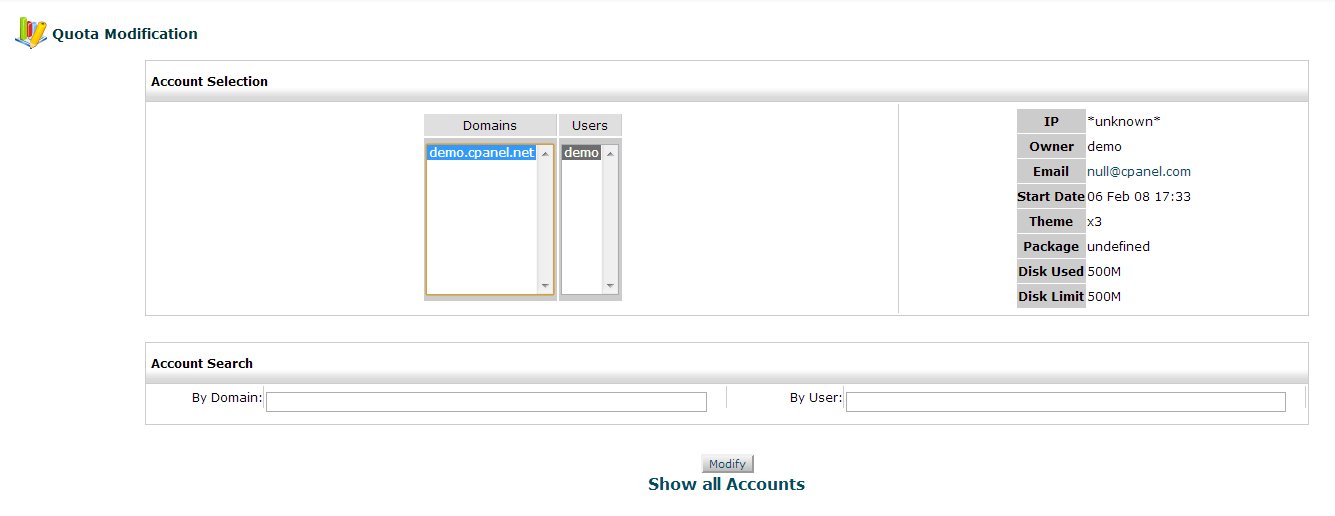Click the Theme value x3
Viewport: 1335px width, 516px height.
click(1094, 221)
